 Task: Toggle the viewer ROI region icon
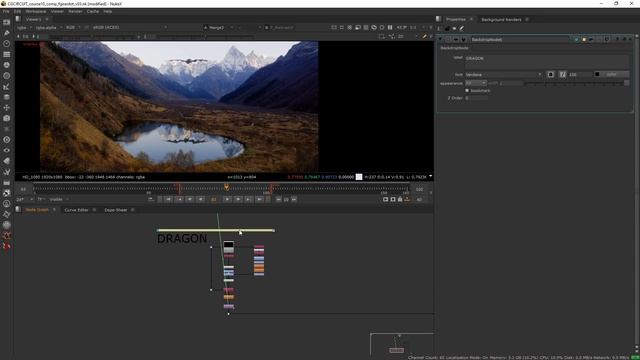[x=381, y=36]
